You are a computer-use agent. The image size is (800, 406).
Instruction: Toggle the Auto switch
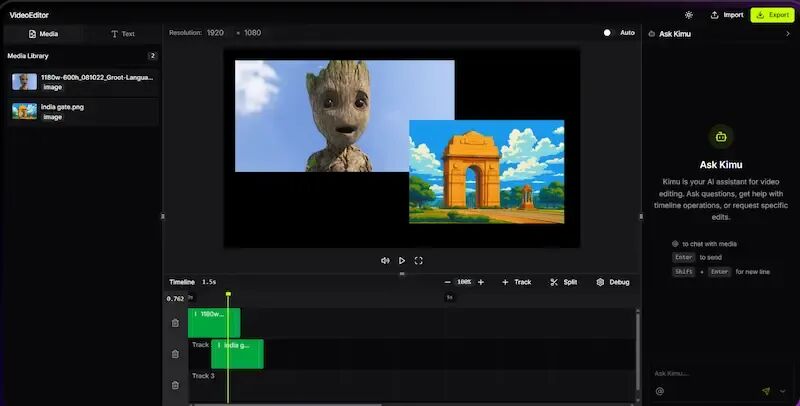click(607, 33)
